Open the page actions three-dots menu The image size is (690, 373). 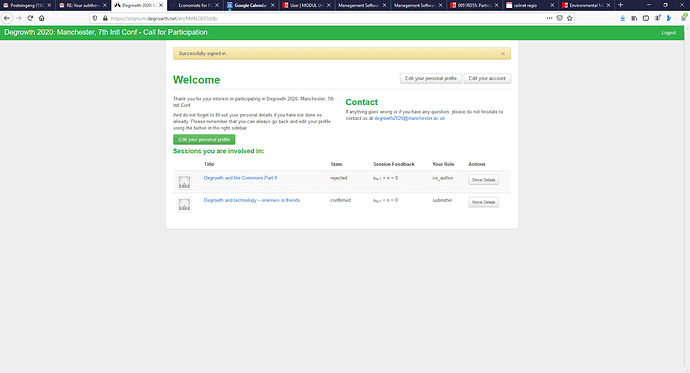coord(549,18)
